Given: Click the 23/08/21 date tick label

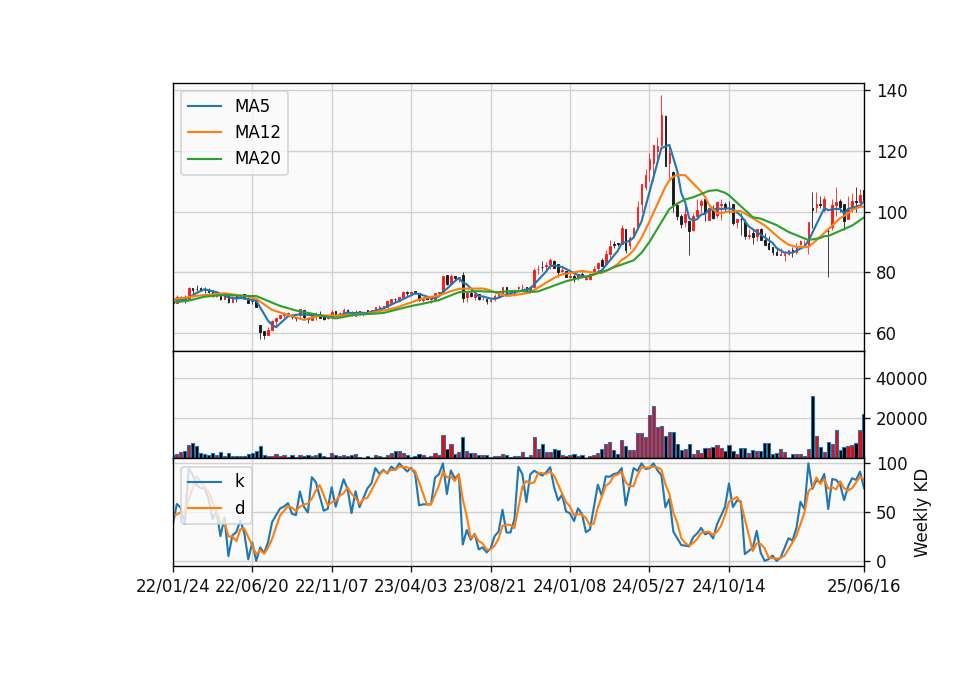Looking at the screenshot, I should (x=490, y=587).
